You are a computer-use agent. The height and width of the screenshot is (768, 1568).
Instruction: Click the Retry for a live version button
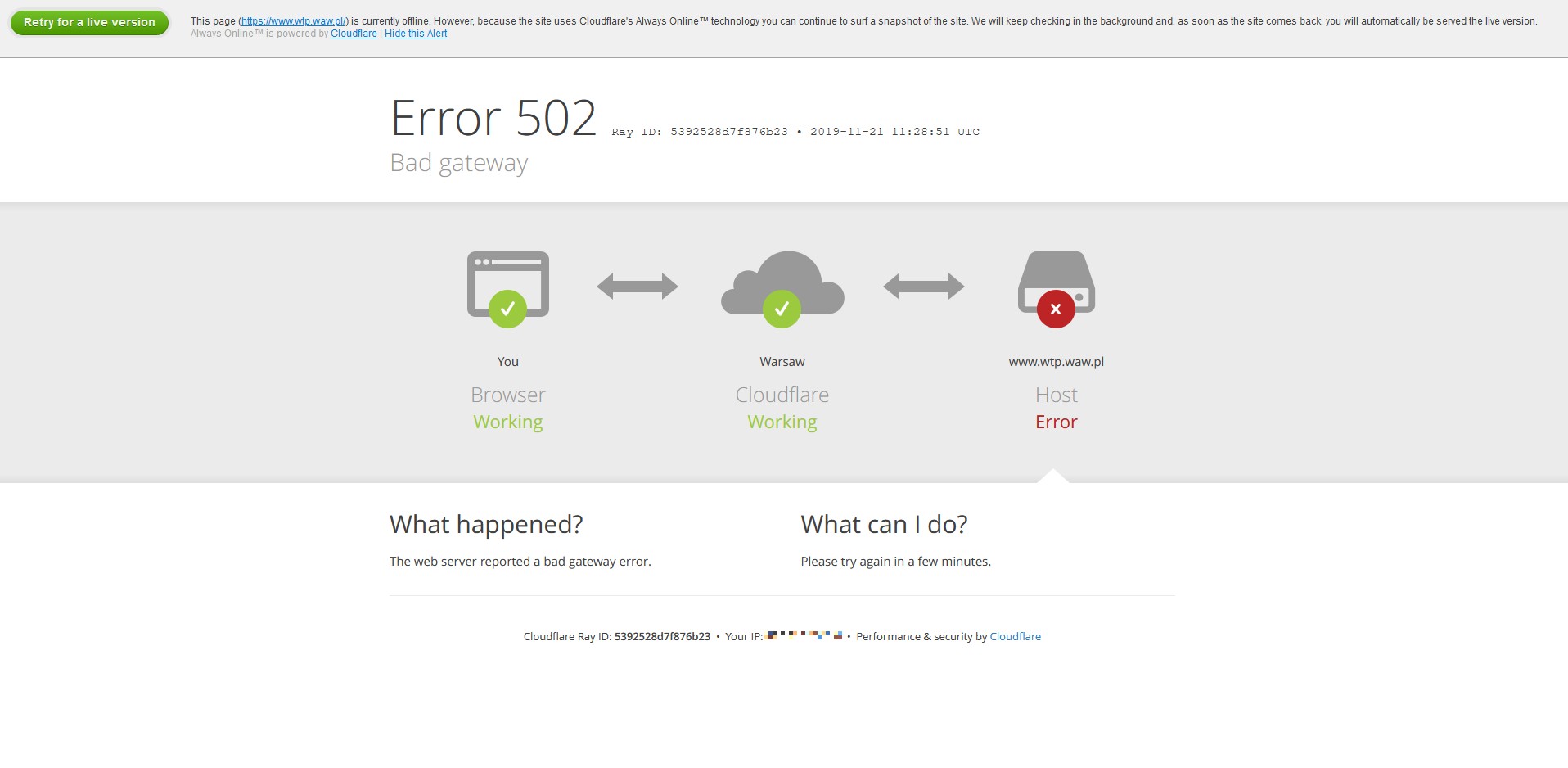coord(89,22)
